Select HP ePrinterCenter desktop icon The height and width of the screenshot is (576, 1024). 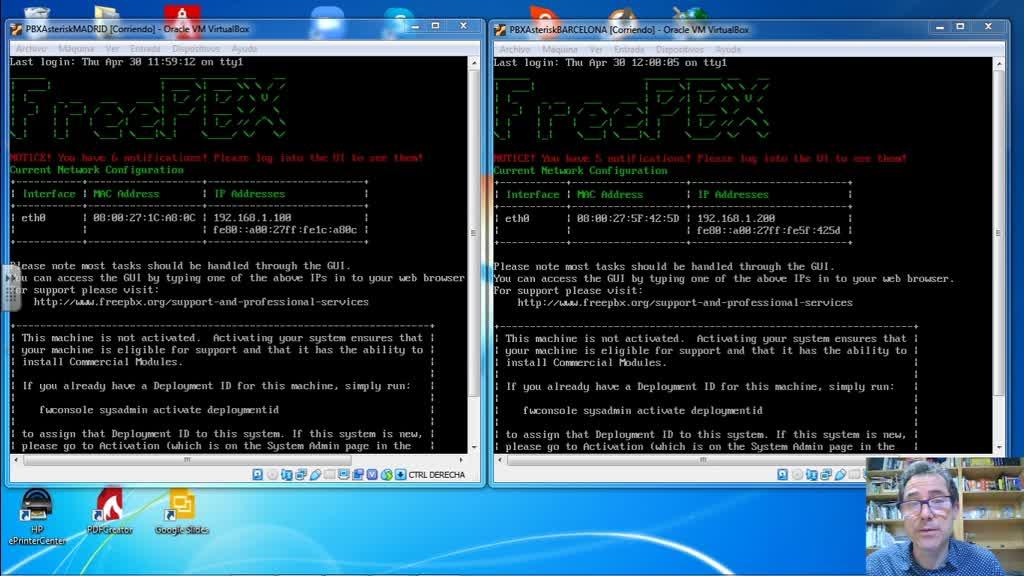(37, 517)
